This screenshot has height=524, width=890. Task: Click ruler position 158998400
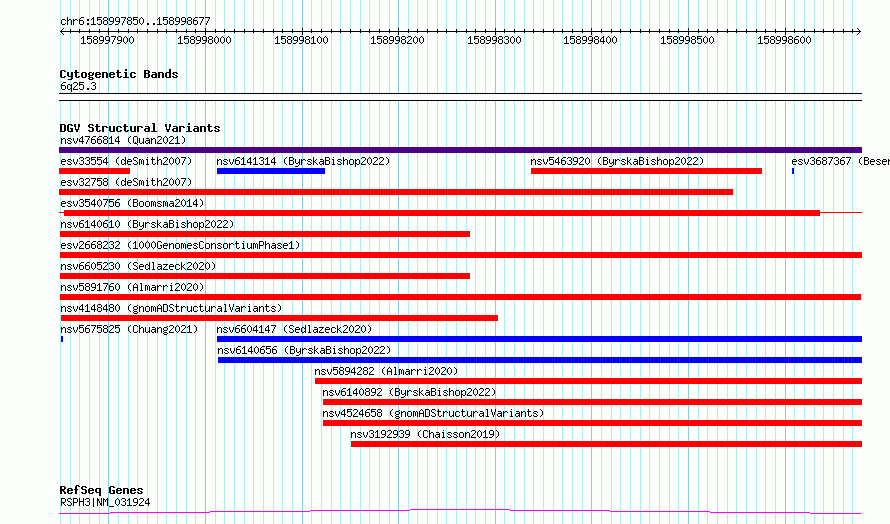click(590, 40)
